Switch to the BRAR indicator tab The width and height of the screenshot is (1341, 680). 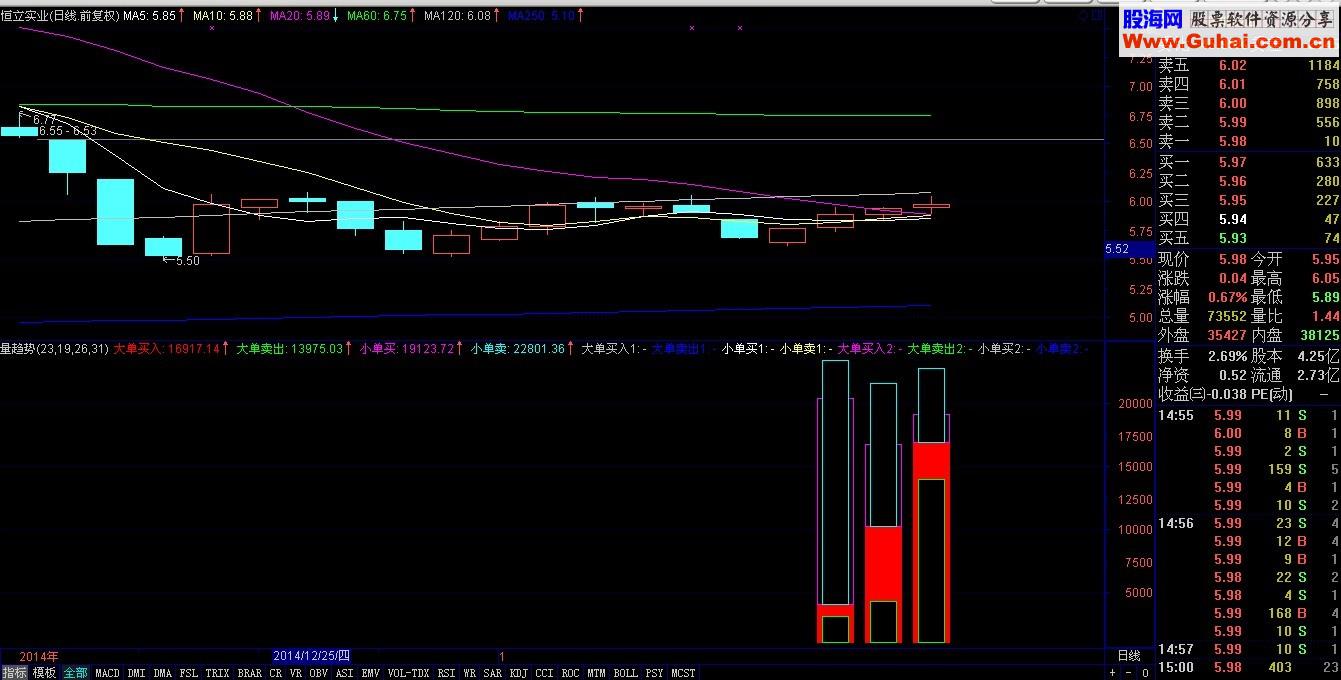(250, 673)
